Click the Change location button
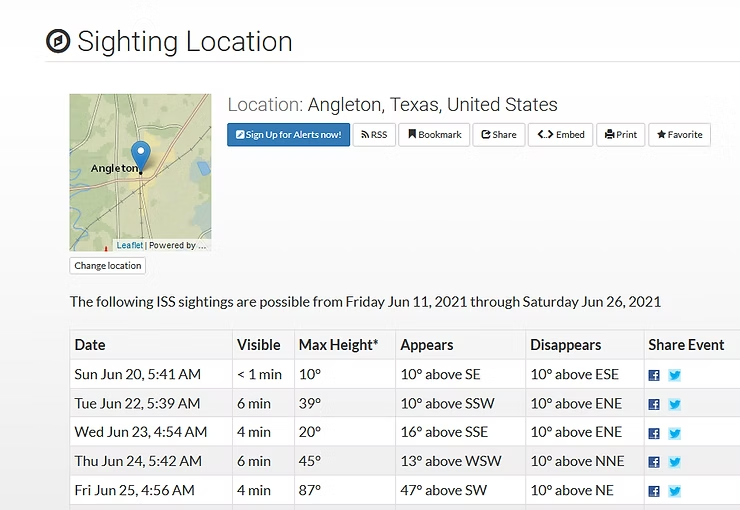Screen dimensions: 740x510 108,266
